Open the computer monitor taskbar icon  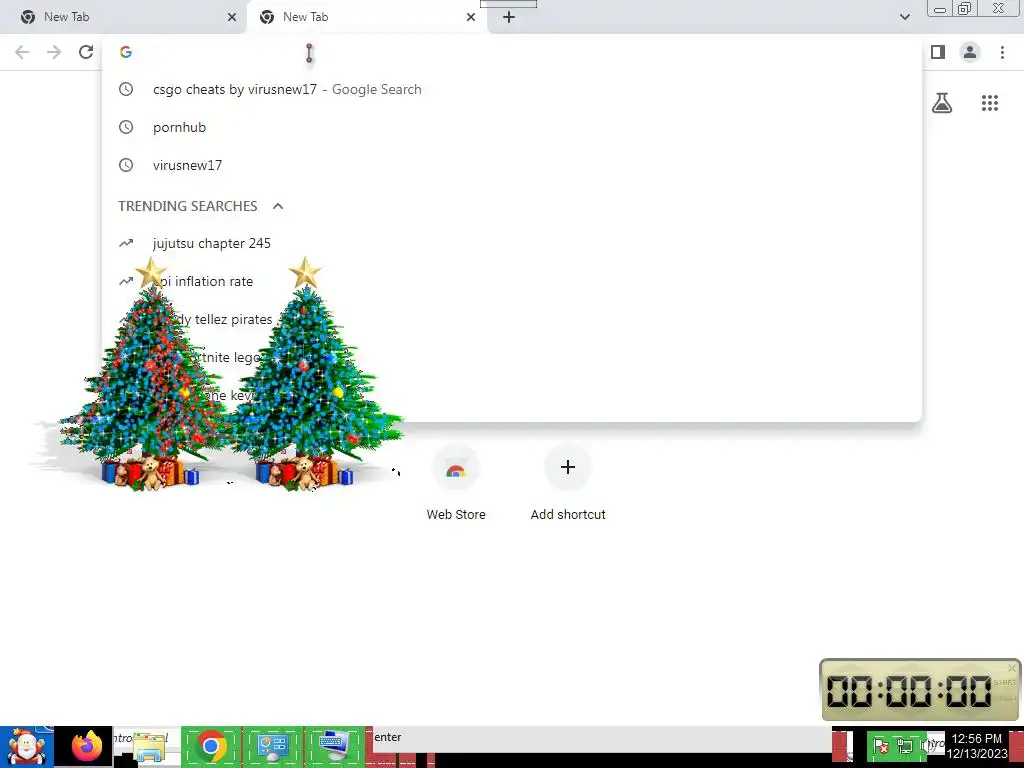coord(334,746)
